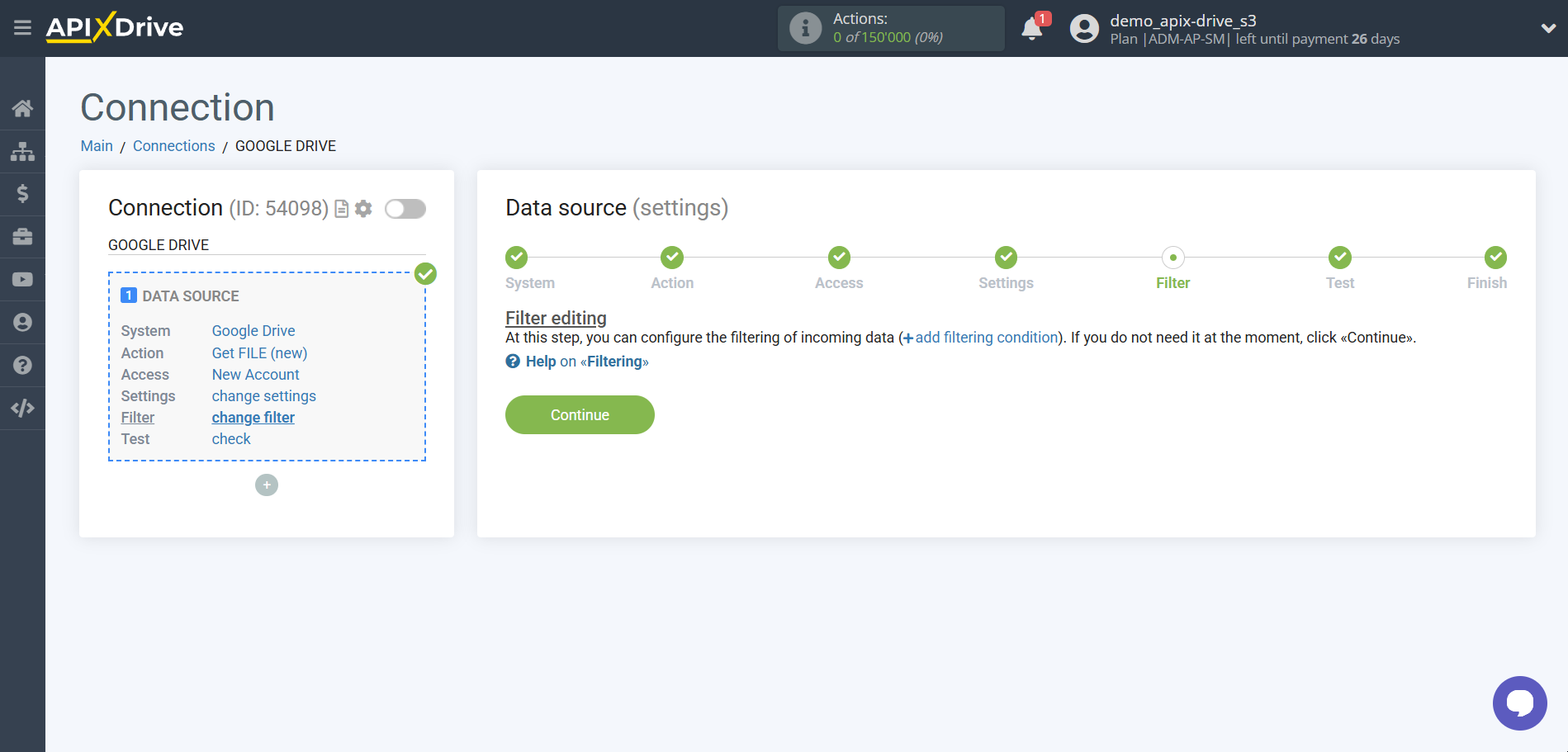Click the check test link
Viewport: 1568px width, 752px height.
pos(231,439)
